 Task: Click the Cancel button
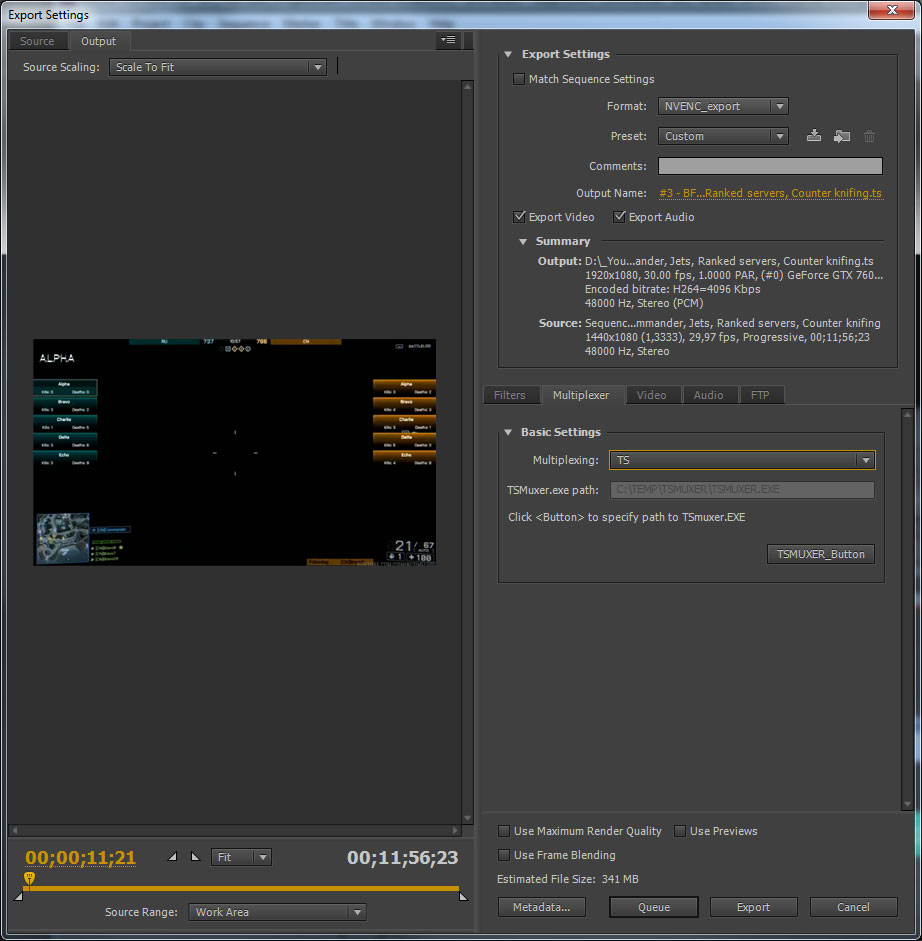[x=853, y=907]
